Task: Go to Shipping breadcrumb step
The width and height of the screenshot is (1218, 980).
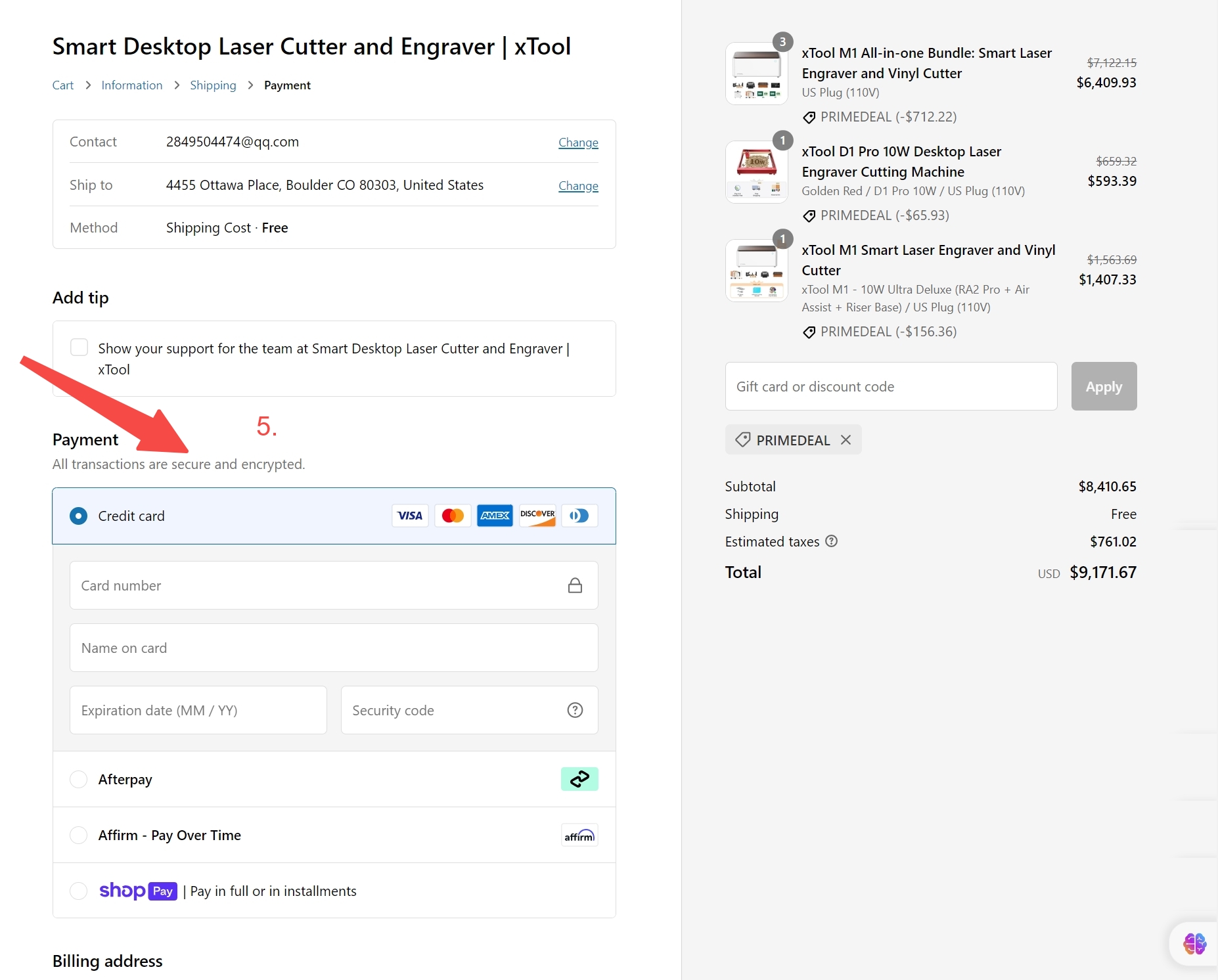Action: pos(213,85)
